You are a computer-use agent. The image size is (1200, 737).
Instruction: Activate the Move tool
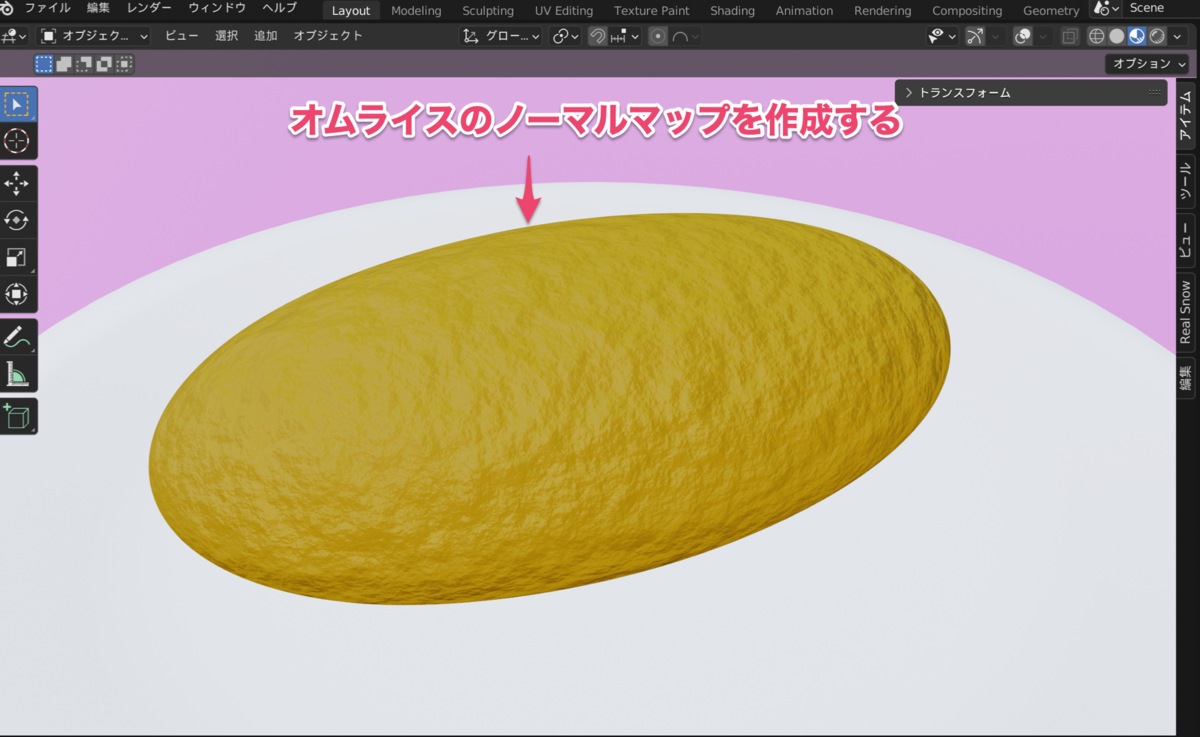pos(17,184)
